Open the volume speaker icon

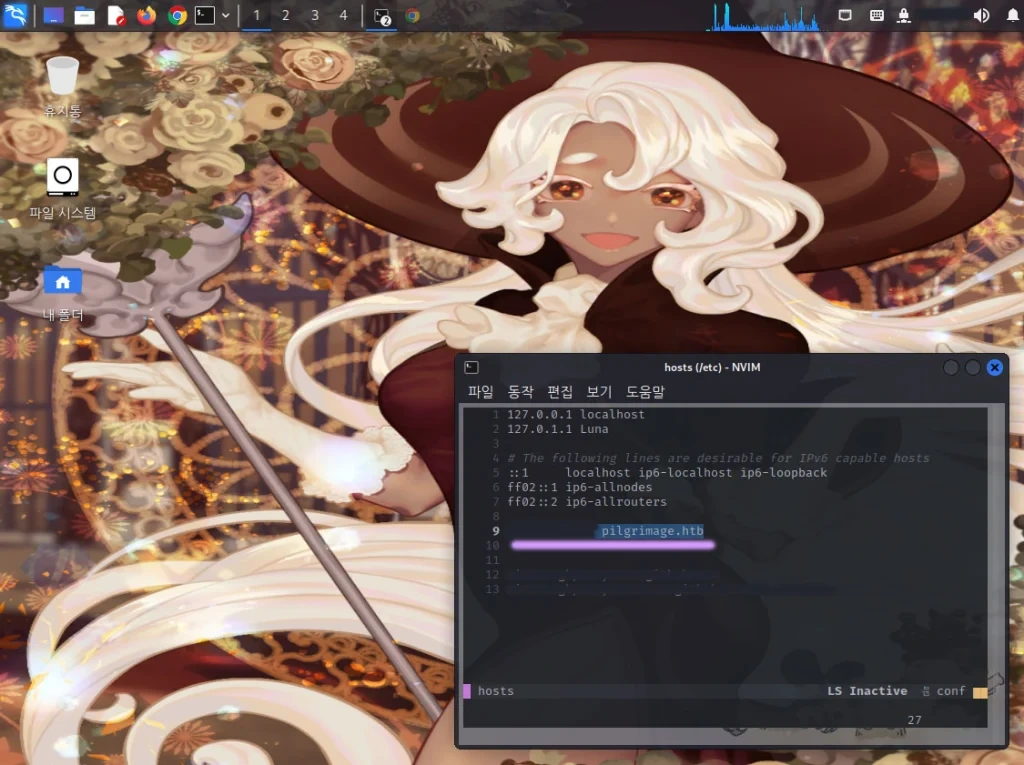[x=981, y=15]
